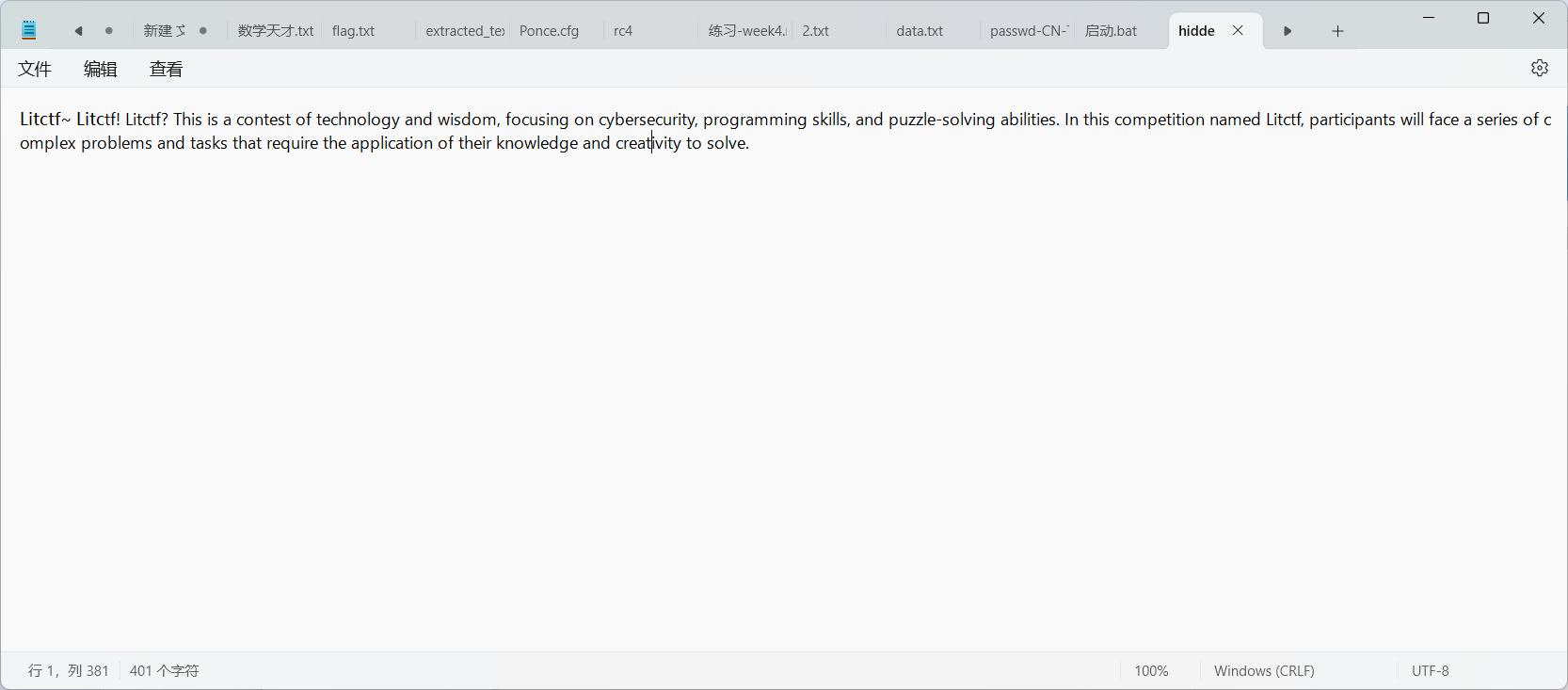Screen dimensions: 1568x690
Task: Open the 文件 menu
Action: pos(35,69)
